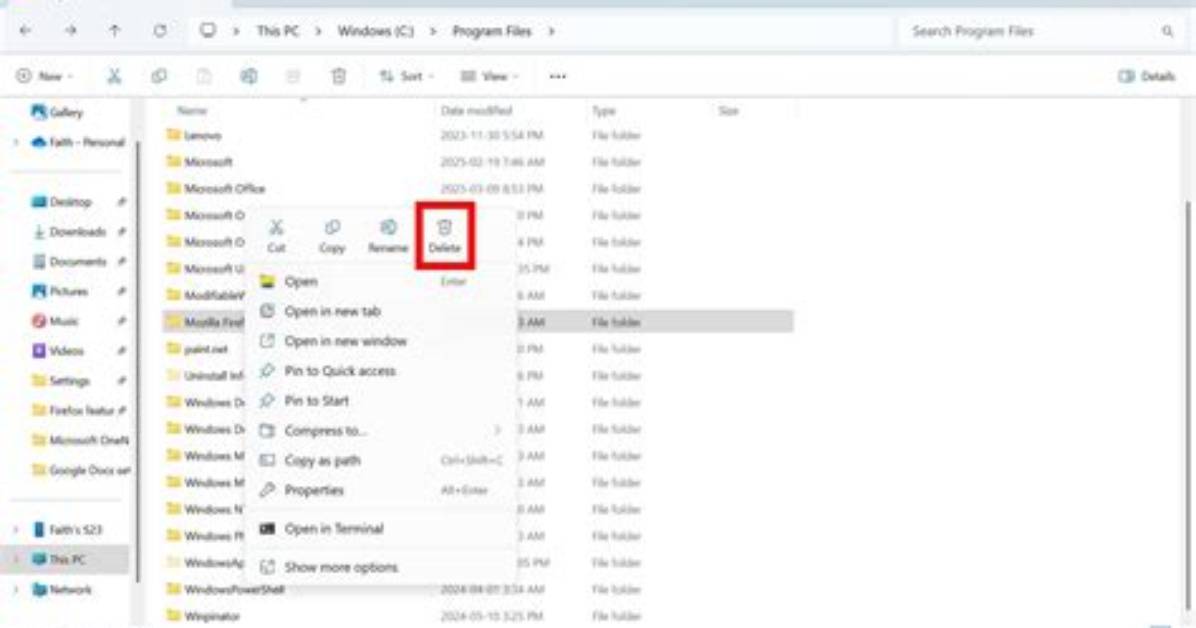This screenshot has height=628, width=1196.
Task: Click the toolbar Share icon
Action: [x=294, y=76]
